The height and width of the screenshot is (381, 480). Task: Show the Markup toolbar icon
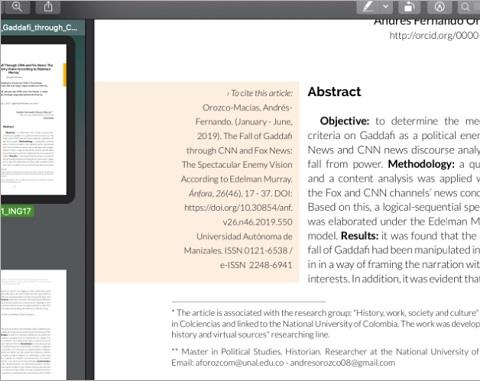(439, 7)
